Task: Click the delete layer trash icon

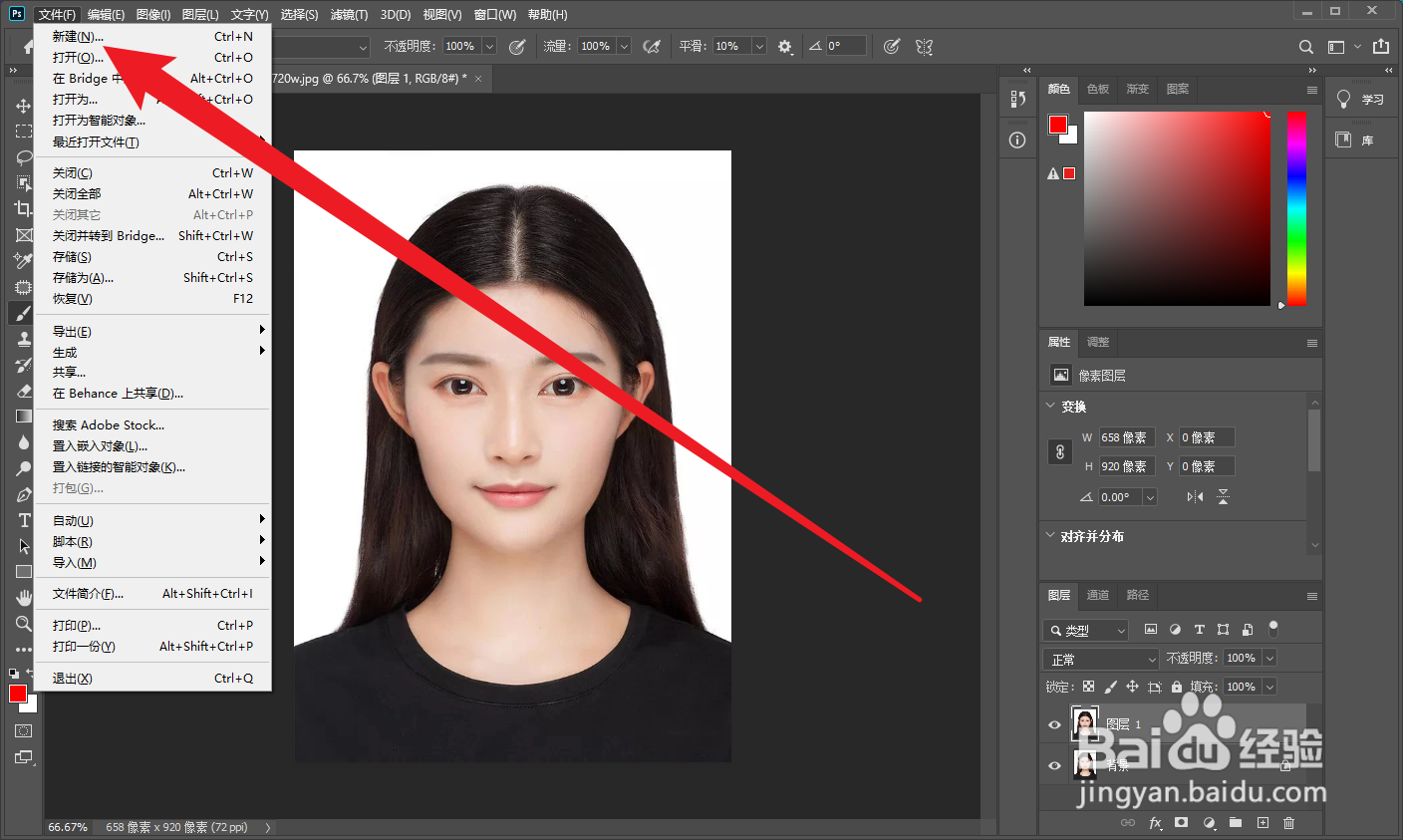Action: pos(1288,823)
